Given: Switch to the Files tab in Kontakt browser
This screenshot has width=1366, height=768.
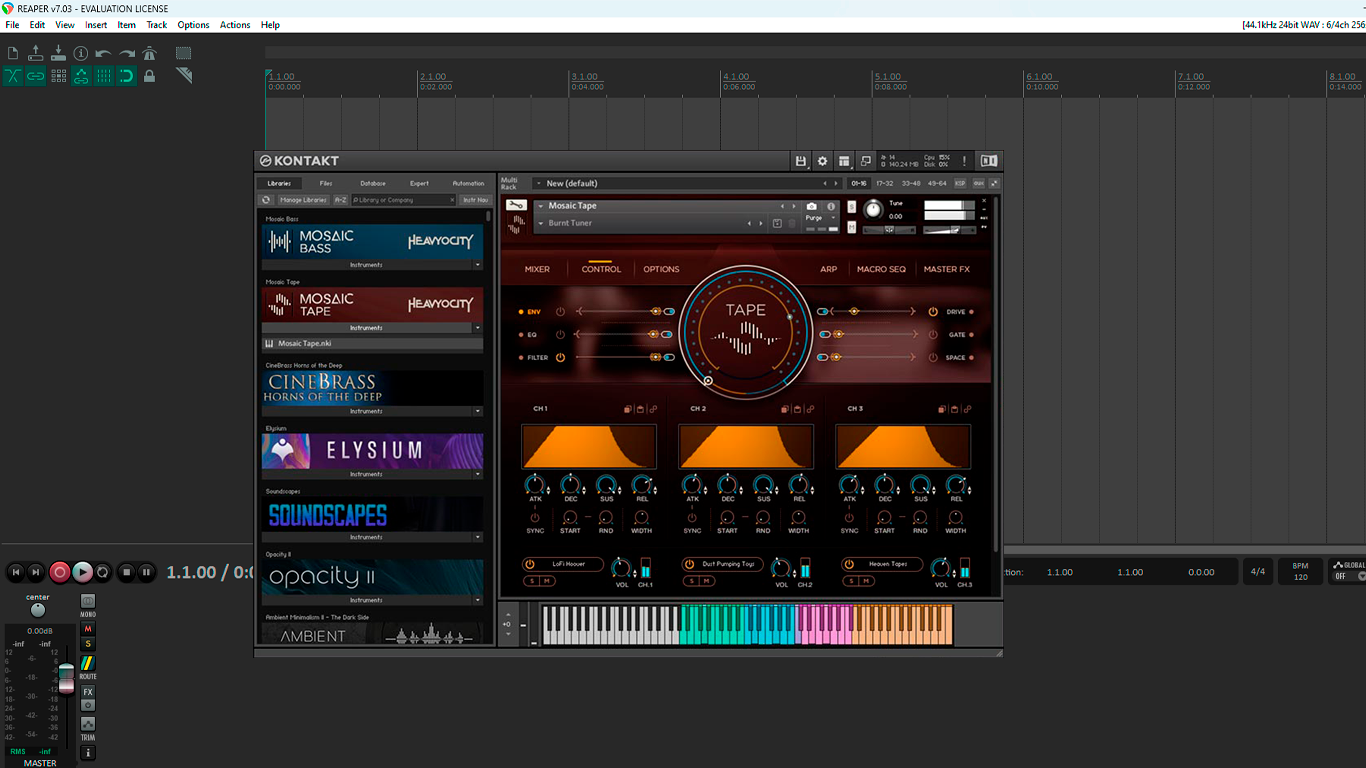Looking at the screenshot, I should click(x=326, y=183).
